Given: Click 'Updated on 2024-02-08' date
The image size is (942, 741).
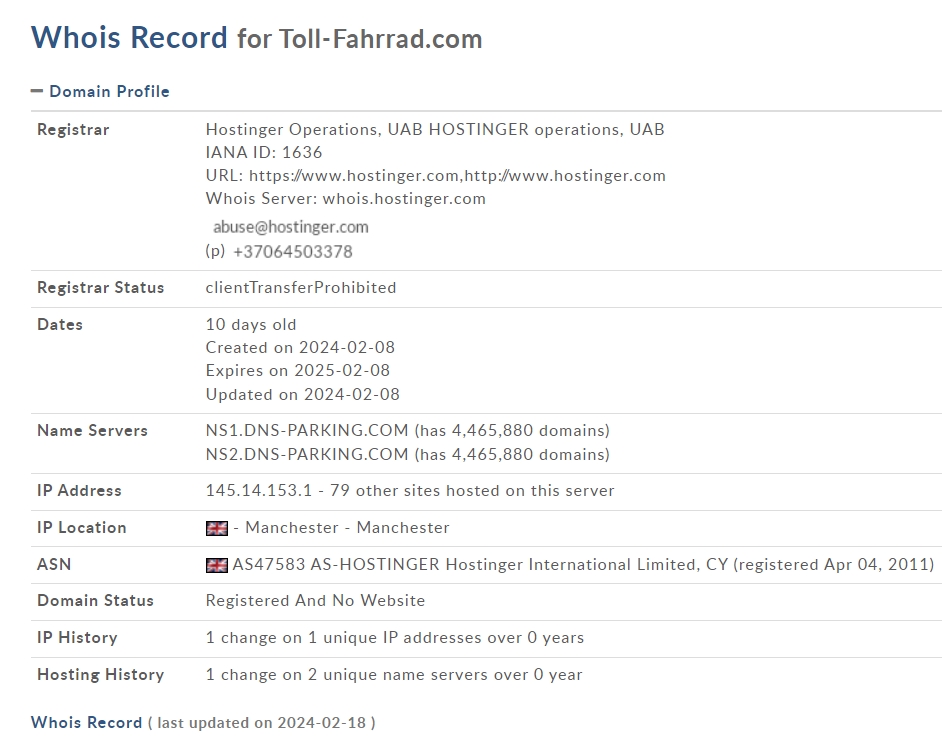Looking at the screenshot, I should pyautogui.click(x=303, y=395).
